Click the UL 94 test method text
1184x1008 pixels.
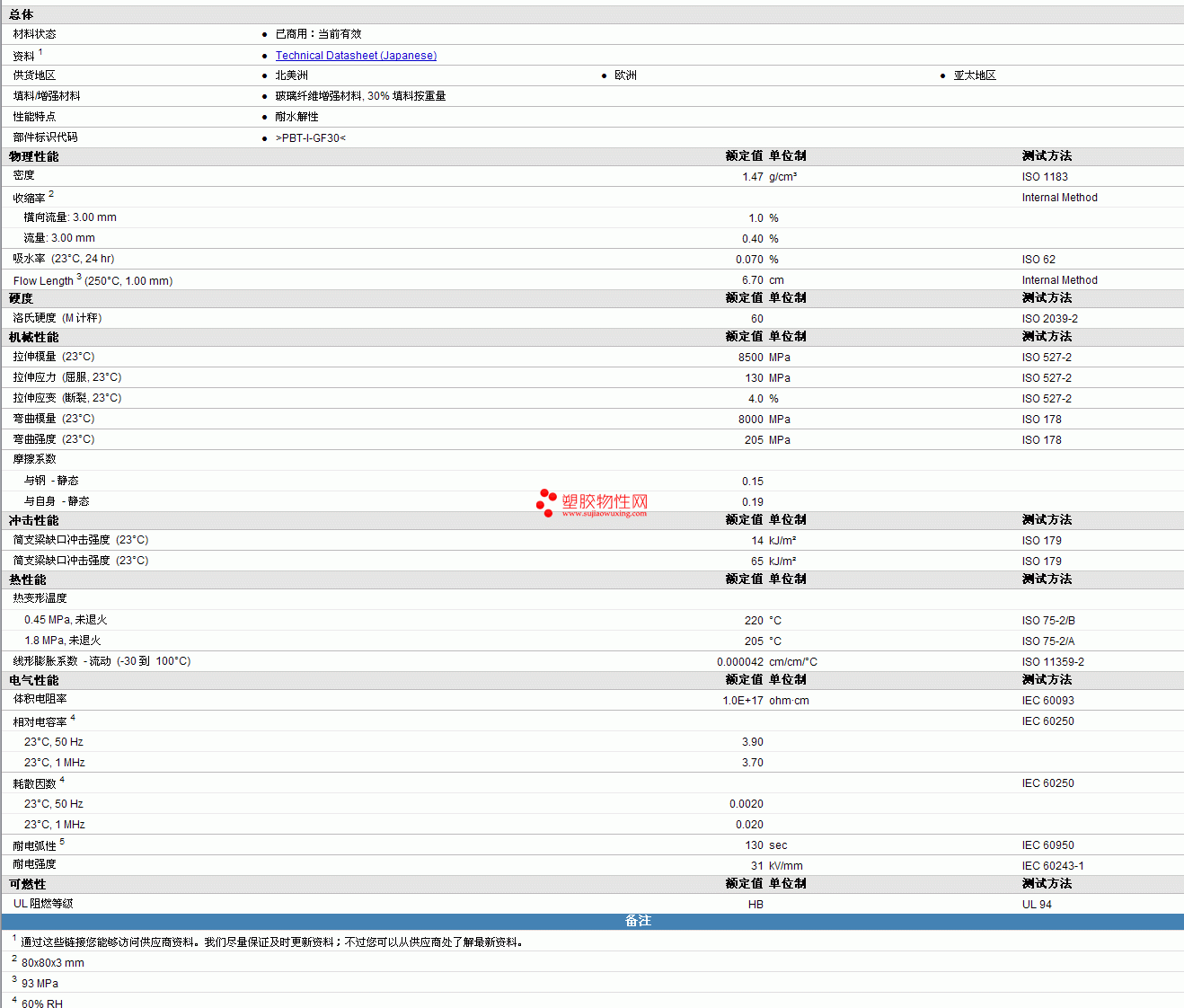(1037, 905)
